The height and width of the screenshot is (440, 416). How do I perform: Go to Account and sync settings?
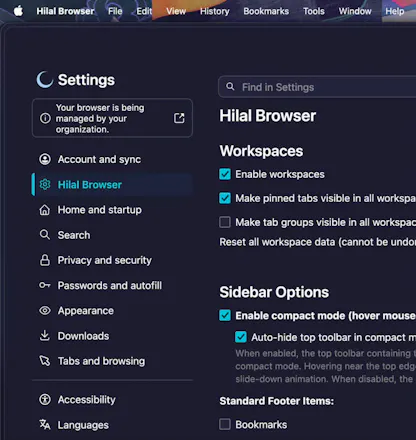pos(112,159)
